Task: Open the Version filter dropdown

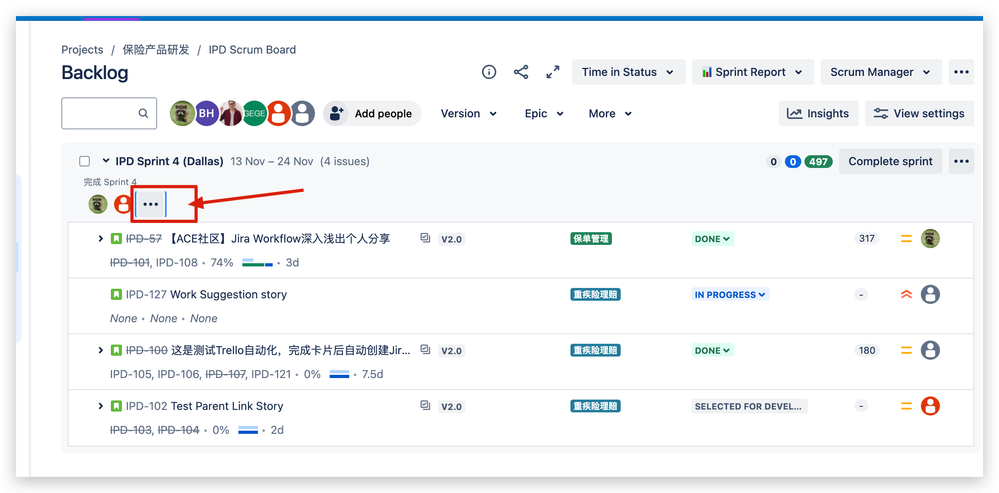Action: point(469,113)
